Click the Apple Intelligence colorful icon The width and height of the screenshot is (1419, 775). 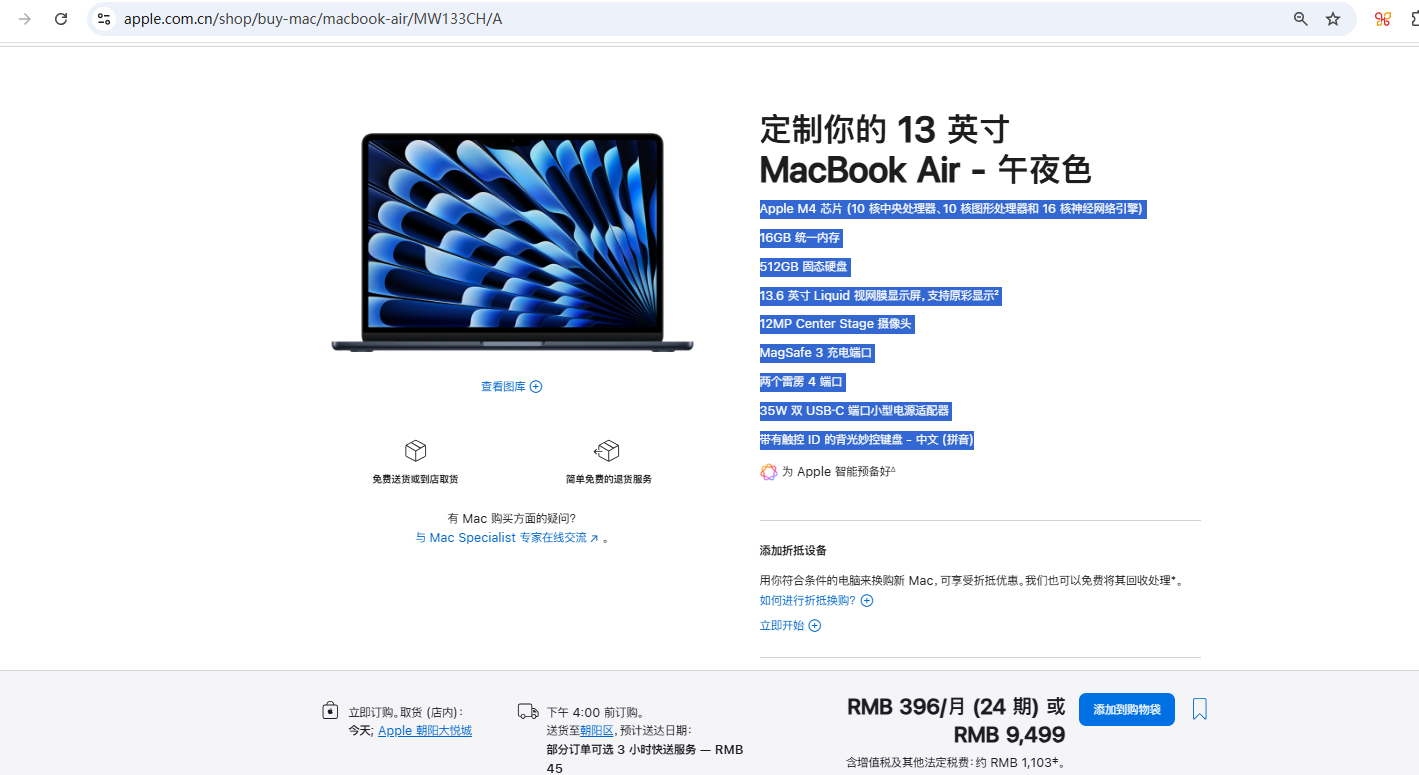point(769,472)
